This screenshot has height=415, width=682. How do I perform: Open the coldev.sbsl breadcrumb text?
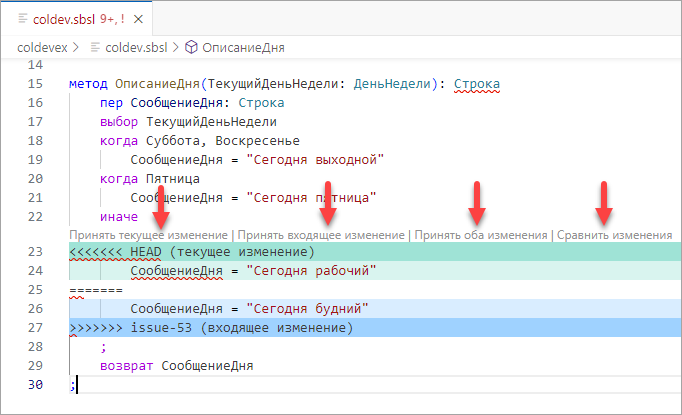pos(137,46)
